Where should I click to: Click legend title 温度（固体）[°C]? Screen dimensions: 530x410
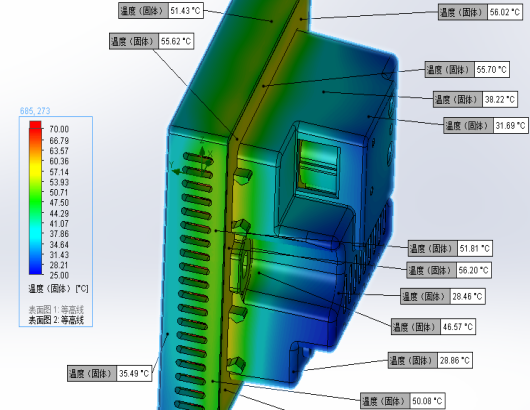pos(58,289)
